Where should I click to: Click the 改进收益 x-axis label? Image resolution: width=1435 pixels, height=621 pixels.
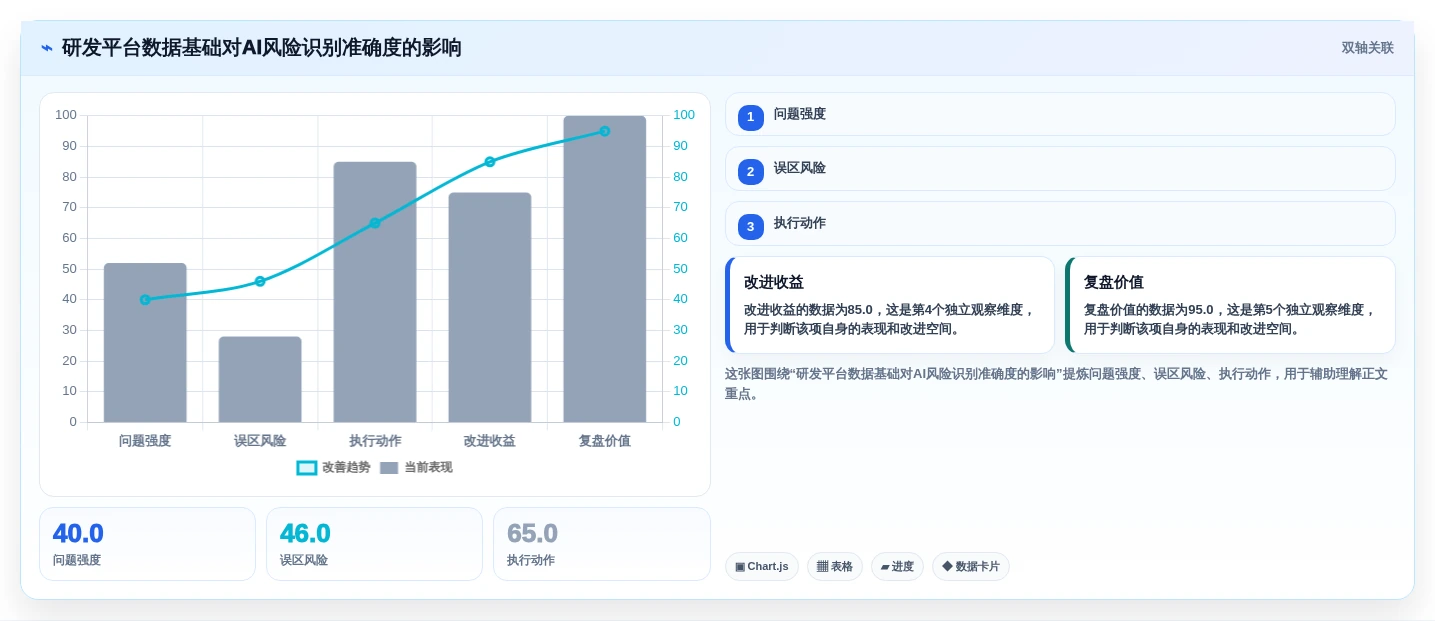pos(490,440)
